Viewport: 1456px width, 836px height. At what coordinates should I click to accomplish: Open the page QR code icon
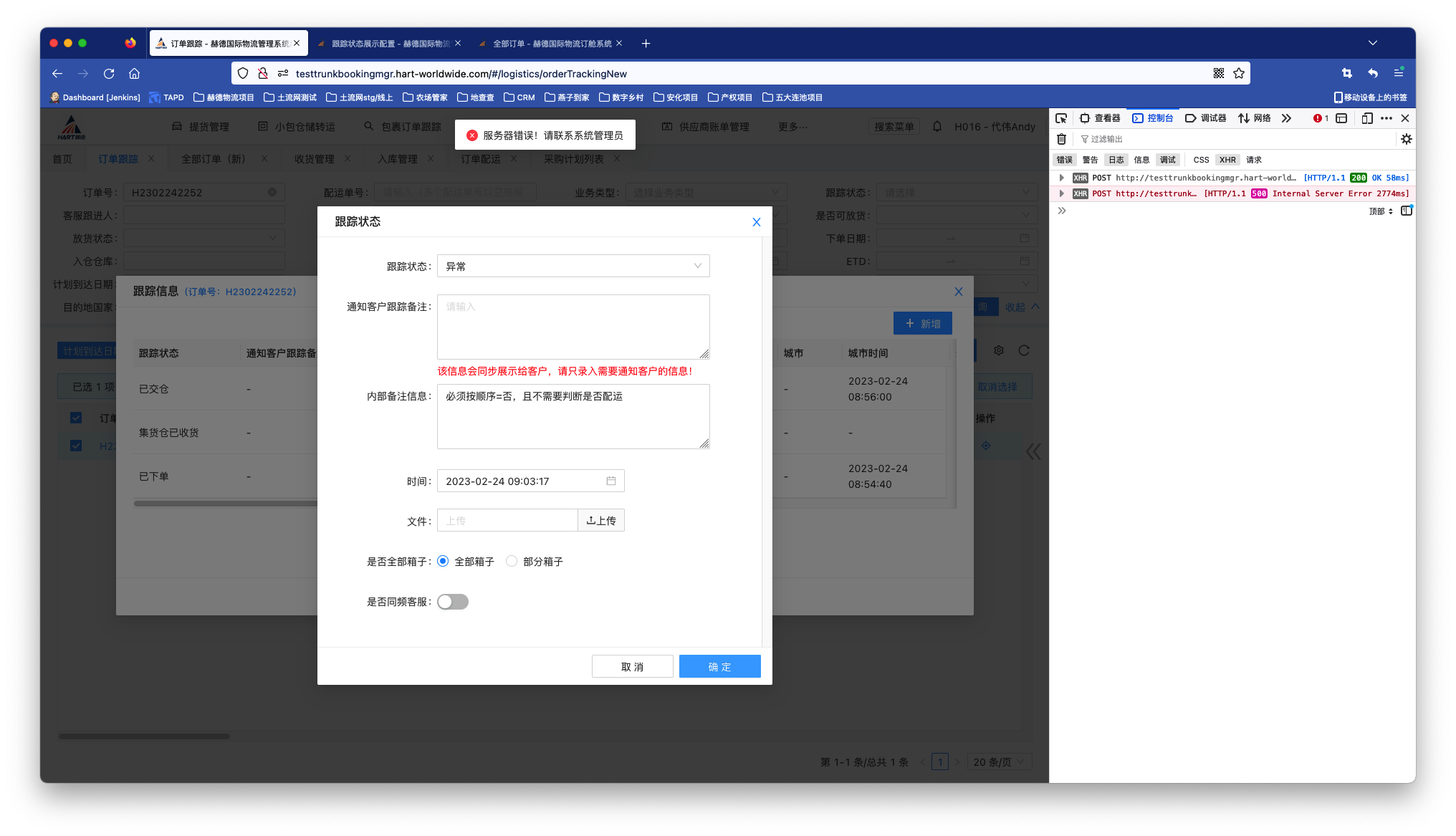[1218, 73]
